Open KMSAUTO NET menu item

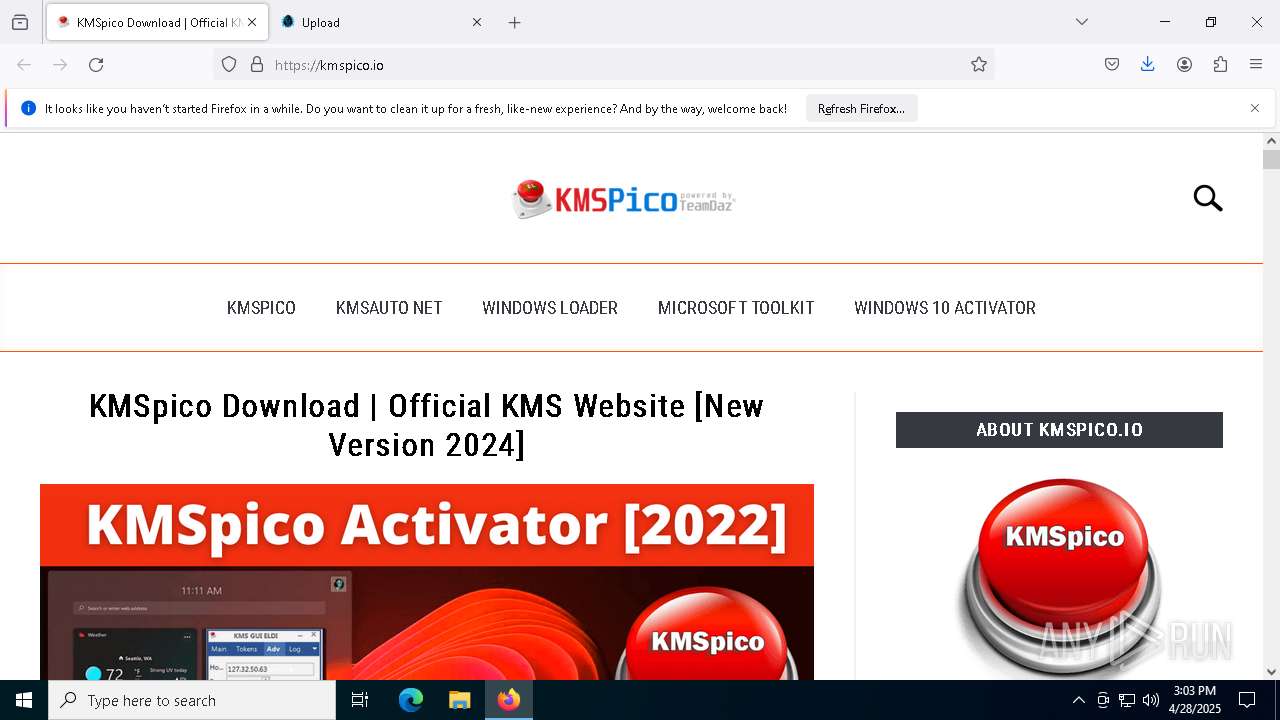pos(389,308)
